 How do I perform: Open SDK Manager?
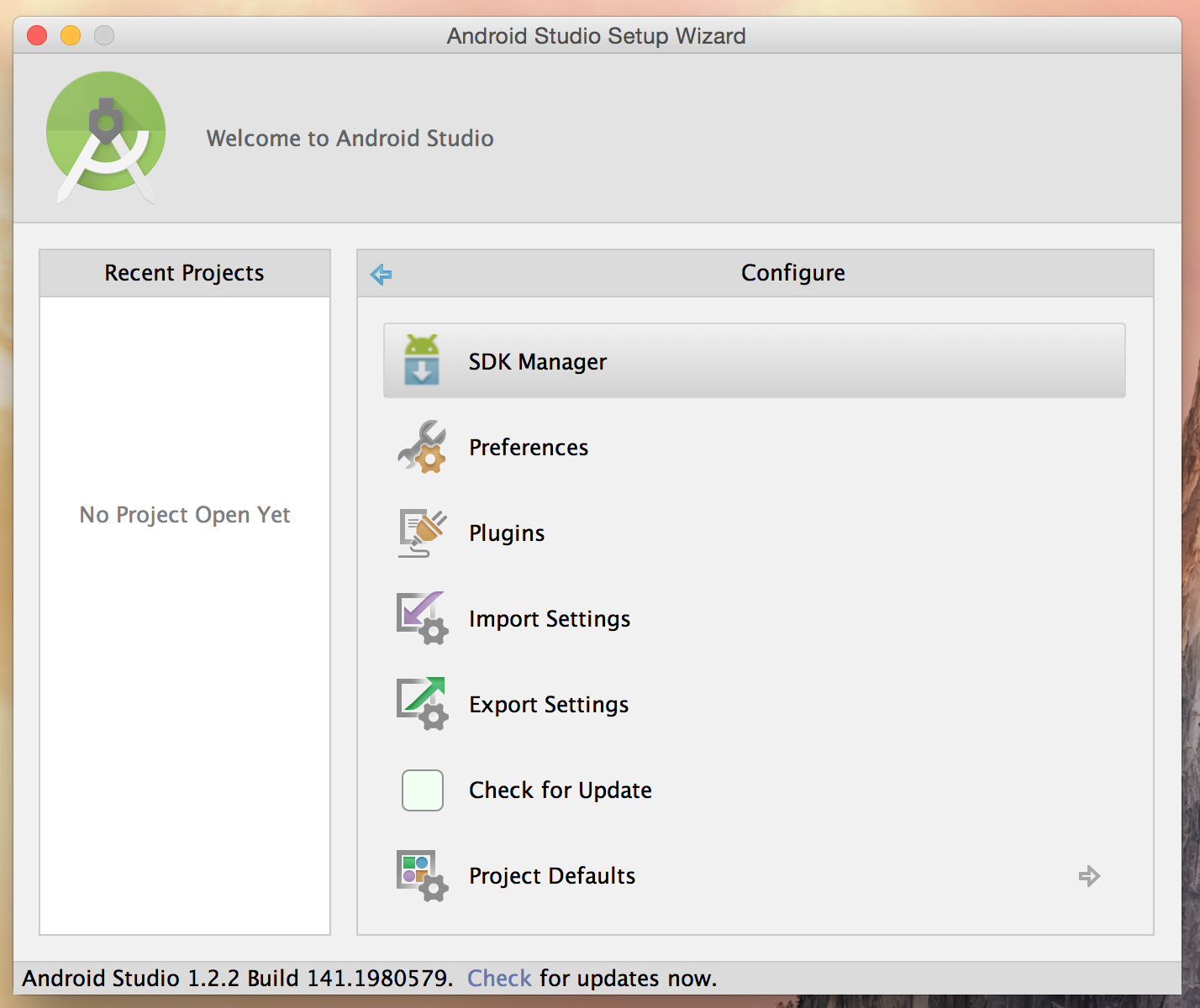[x=755, y=360]
